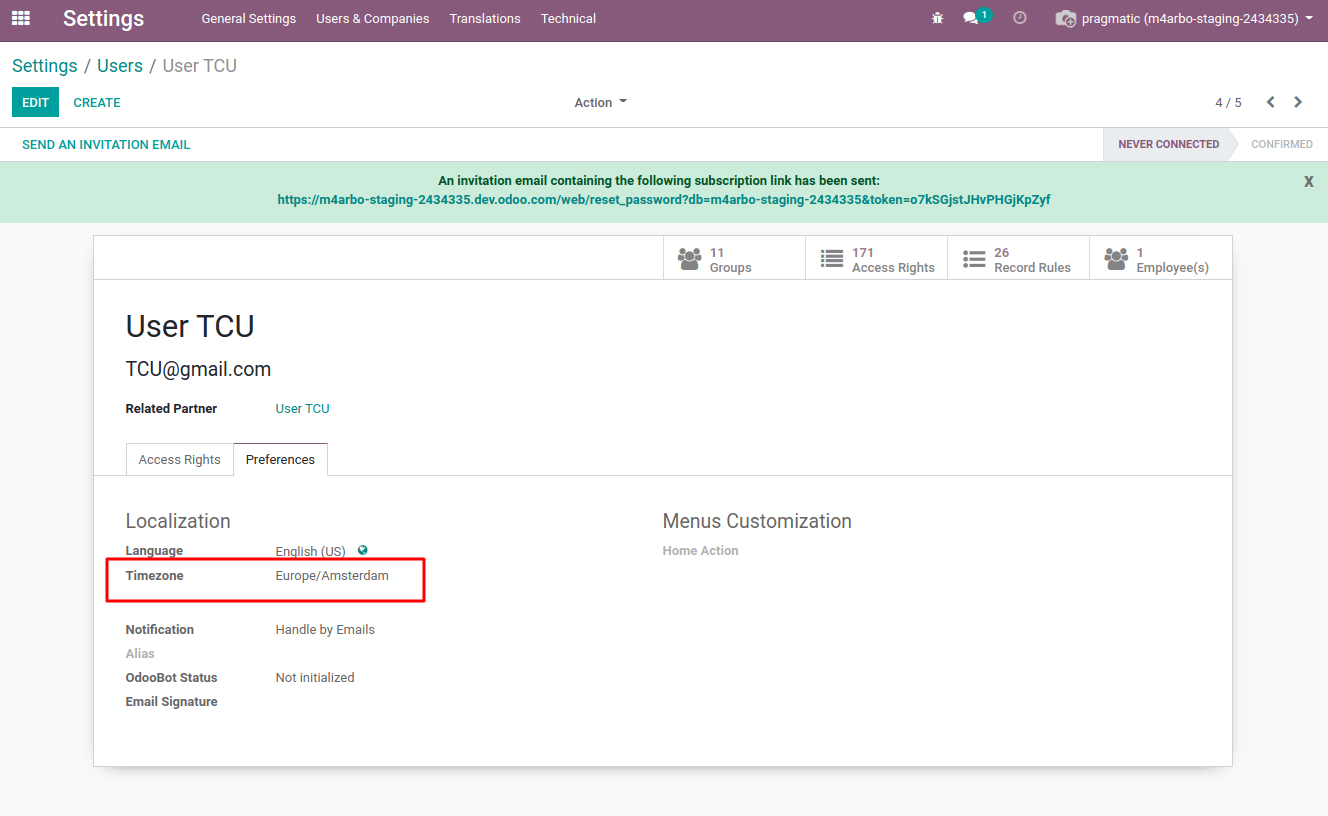Screen dimensions: 1328x816
Task: Open the General Settings menu
Action: click(x=248, y=18)
